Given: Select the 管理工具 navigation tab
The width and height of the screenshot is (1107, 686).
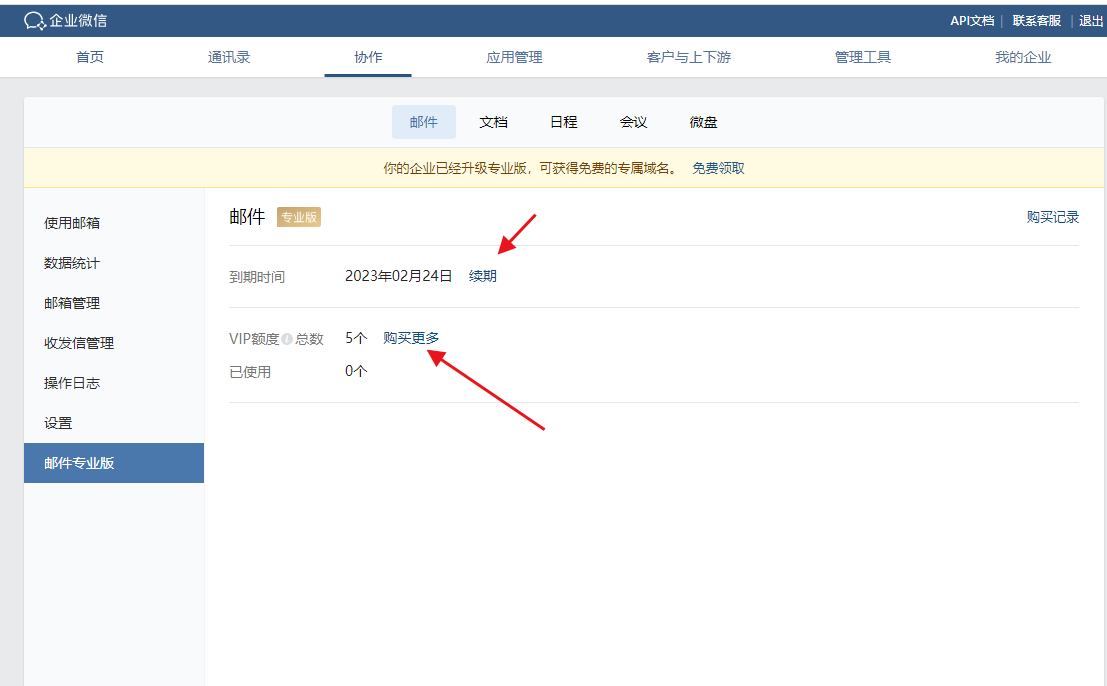Looking at the screenshot, I should point(862,57).
